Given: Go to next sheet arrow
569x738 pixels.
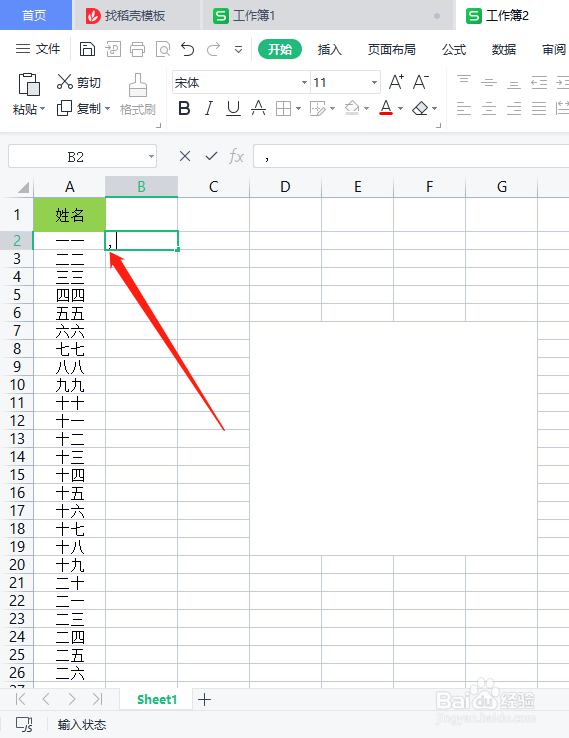Looking at the screenshot, I should [x=72, y=699].
